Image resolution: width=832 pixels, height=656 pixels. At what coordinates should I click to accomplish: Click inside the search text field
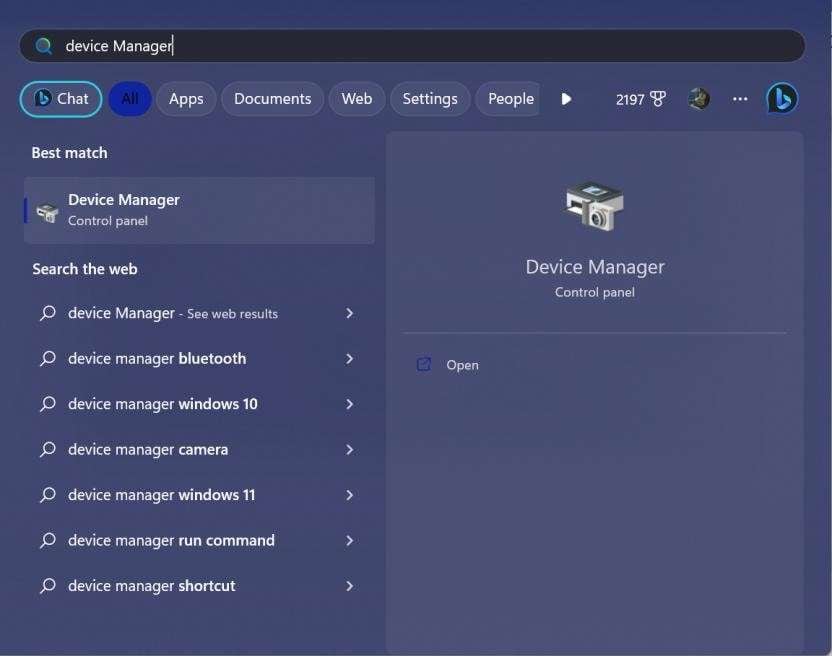coord(412,46)
